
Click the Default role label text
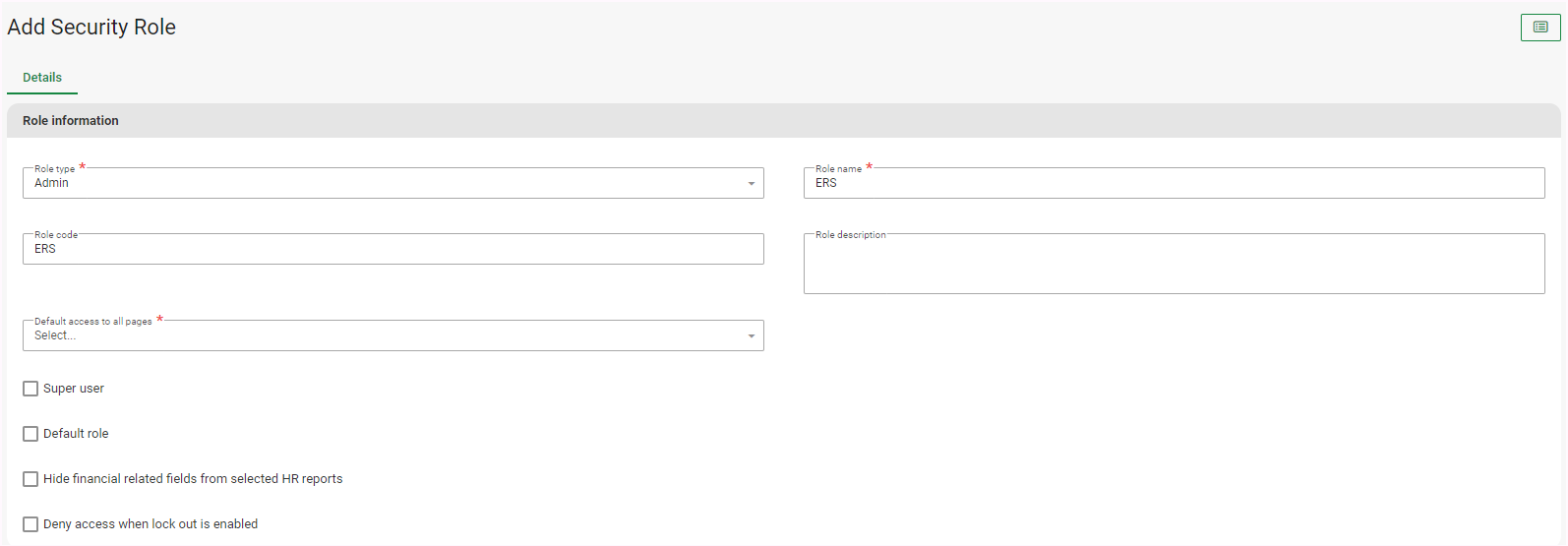pos(76,434)
